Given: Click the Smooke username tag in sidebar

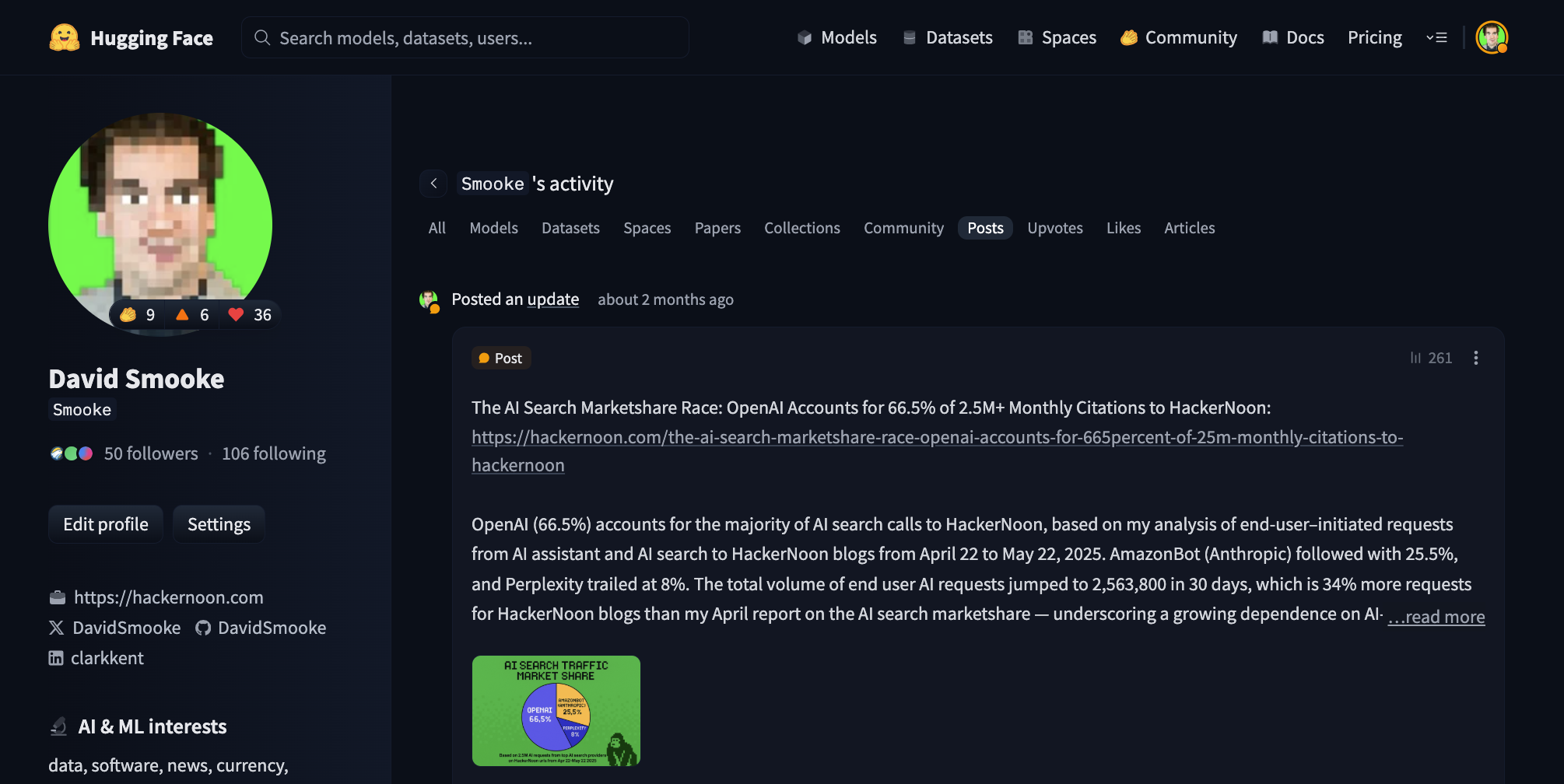Looking at the screenshot, I should click(x=82, y=410).
